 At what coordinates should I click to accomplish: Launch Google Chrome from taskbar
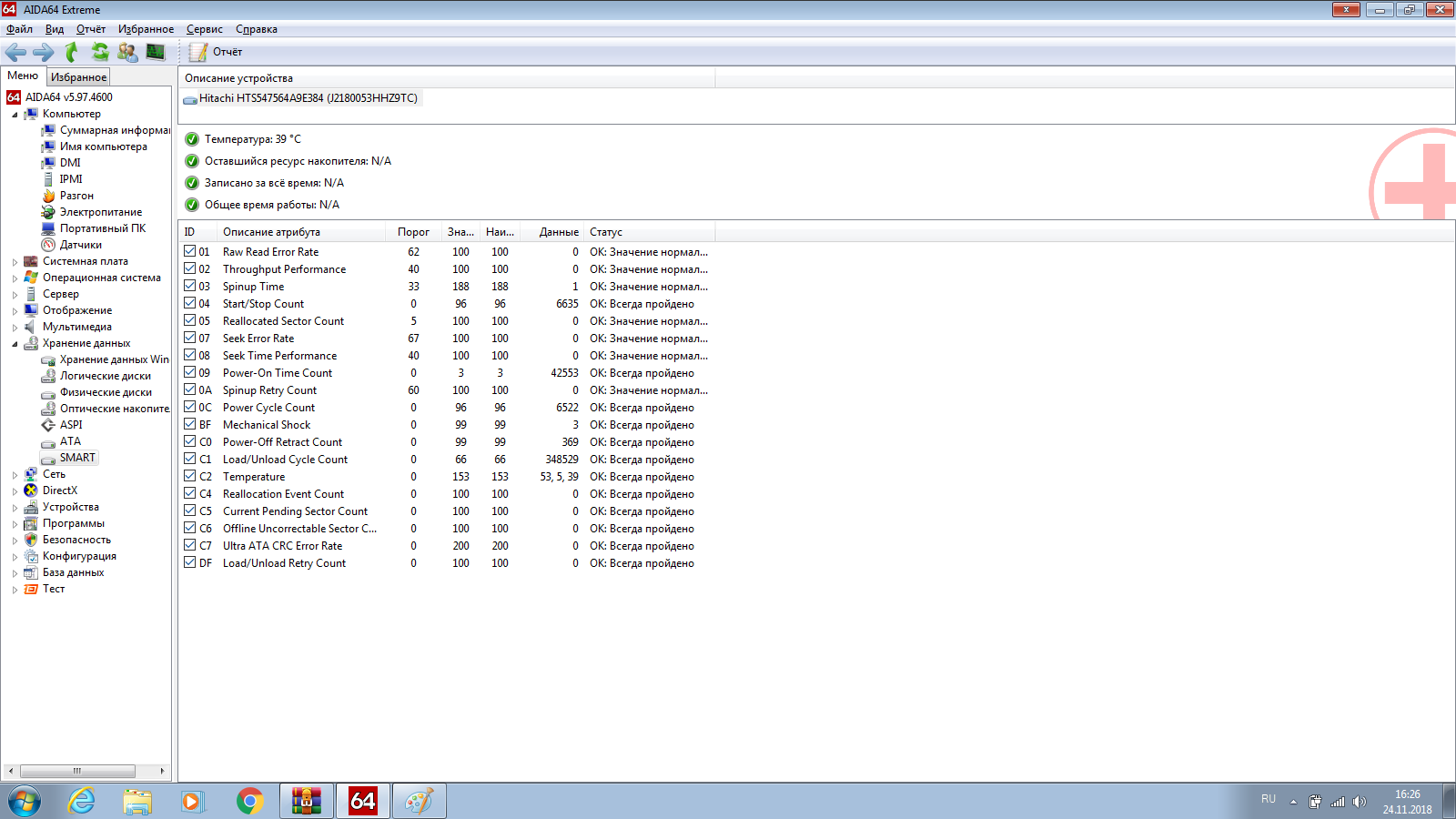point(249,801)
